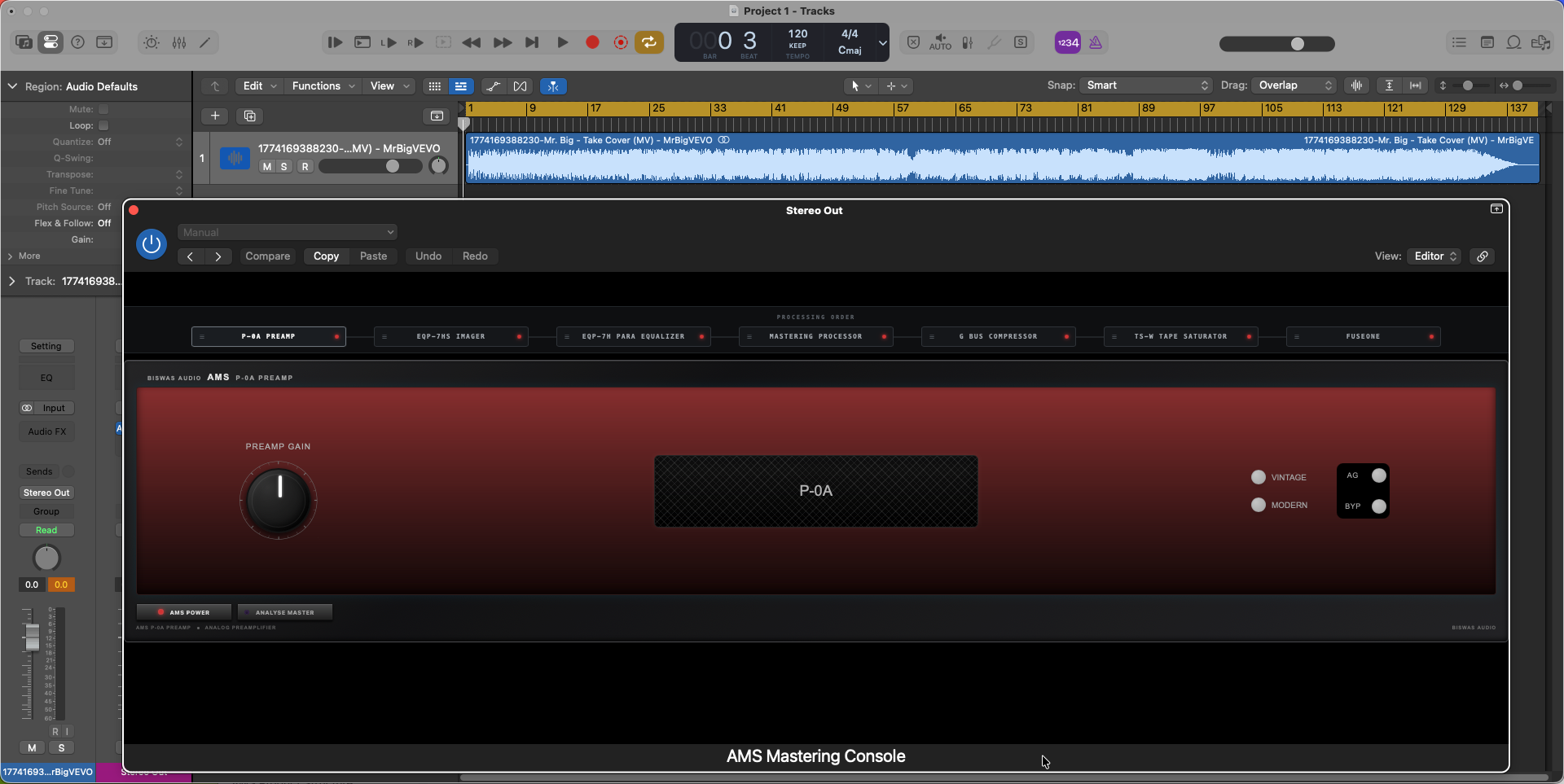The height and width of the screenshot is (784, 1564).
Task: Click the ANALYSE MASTER button
Action: 284,612
